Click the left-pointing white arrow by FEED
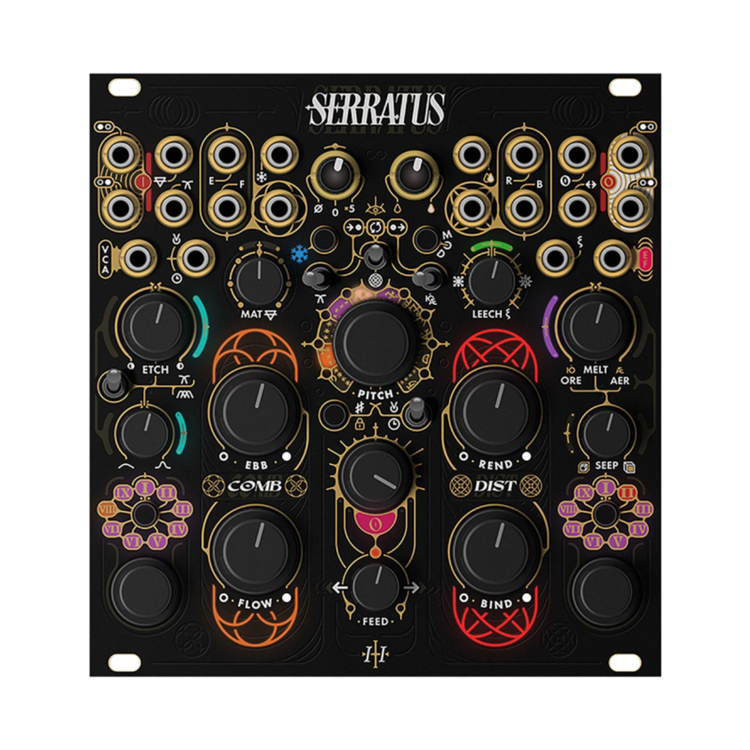 tap(340, 587)
